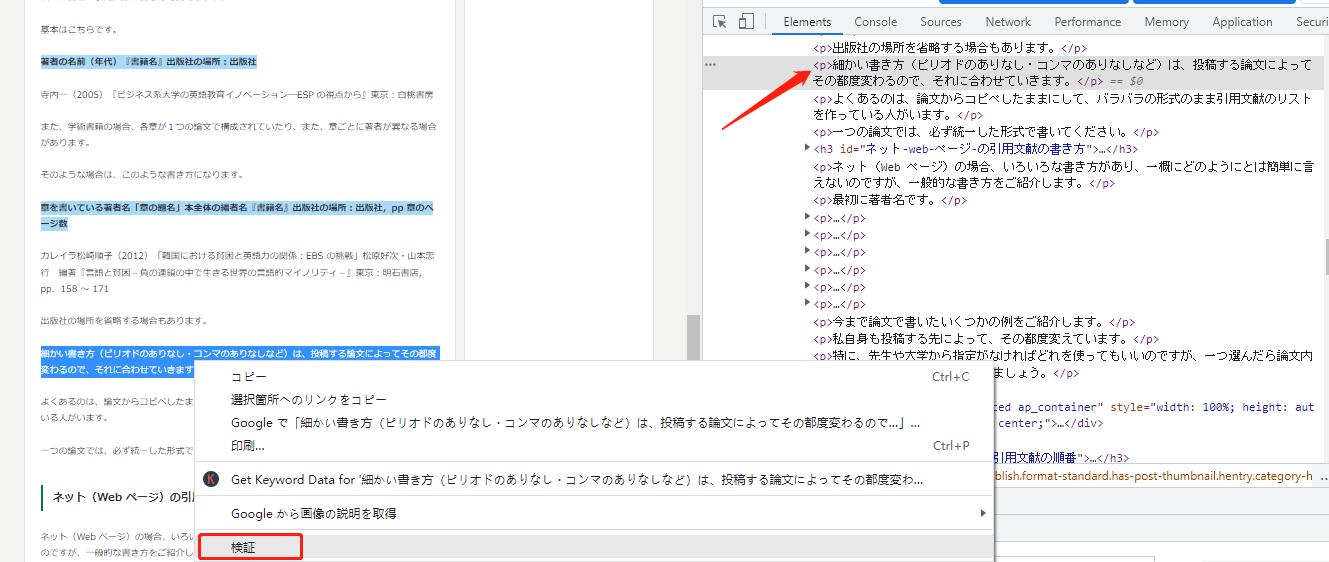This screenshot has height=562, width=1329.
Task: Select the highlighted <p> row starting 細かい書き方
Action: [x=1015, y=72]
